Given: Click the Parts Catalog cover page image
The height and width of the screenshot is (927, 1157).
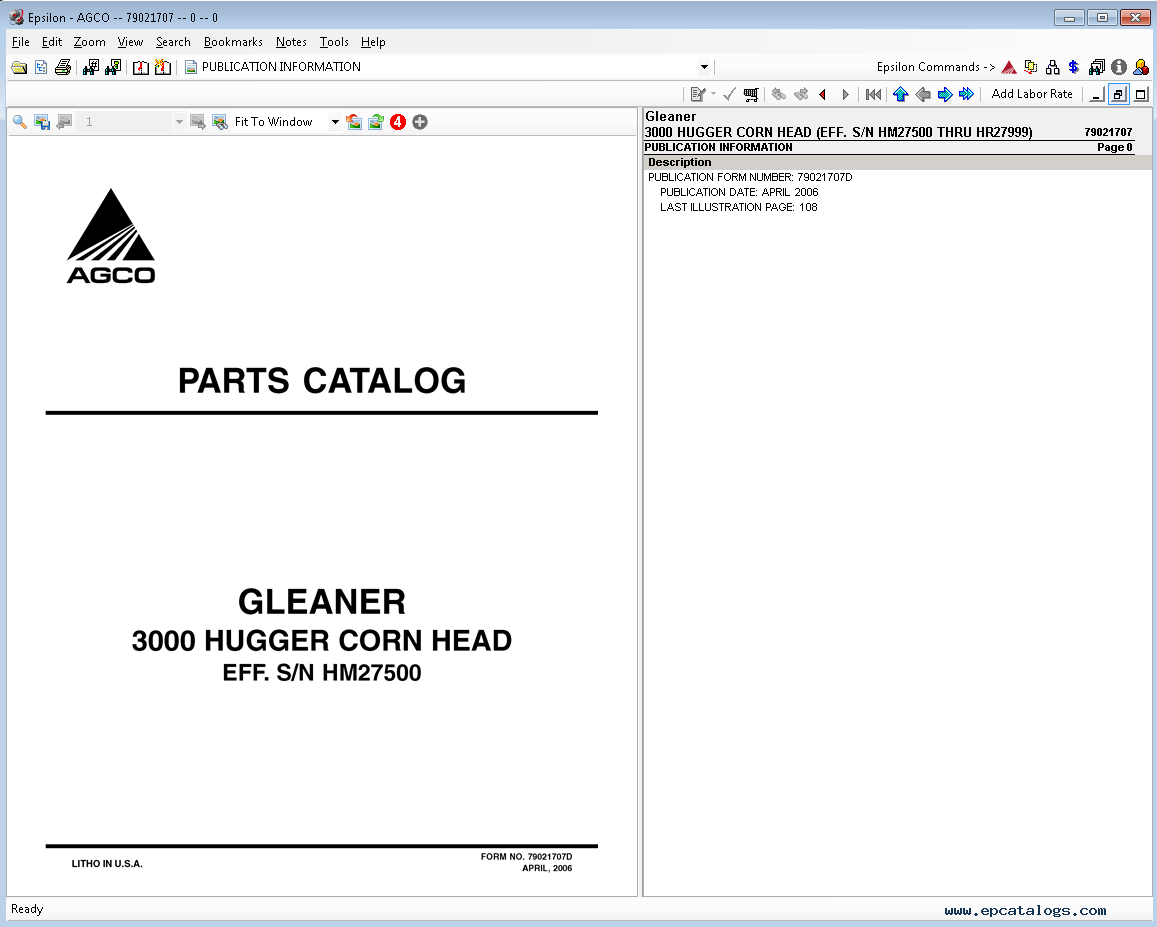Looking at the screenshot, I should click(322, 515).
